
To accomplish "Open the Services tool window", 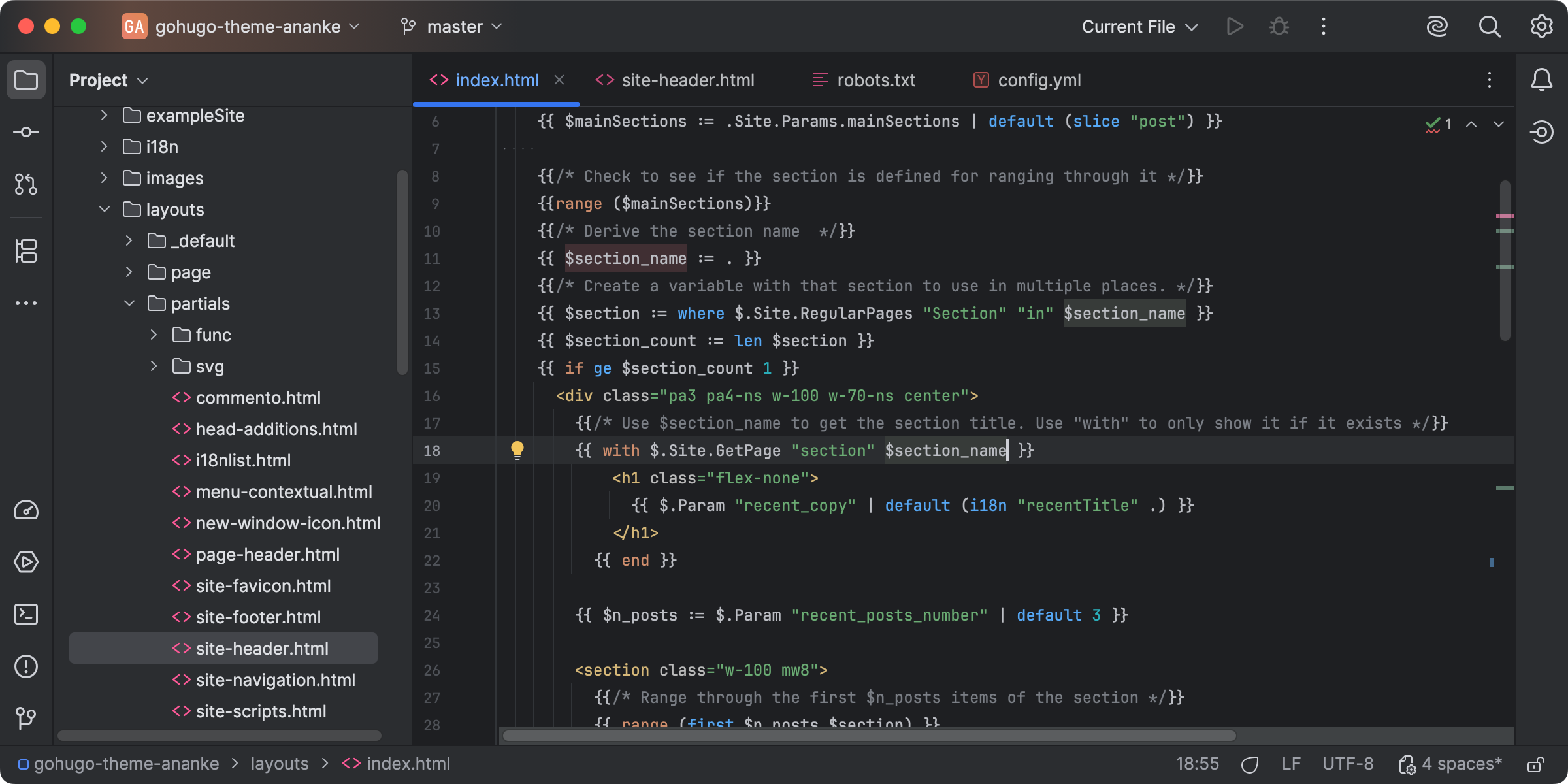I will 26,562.
